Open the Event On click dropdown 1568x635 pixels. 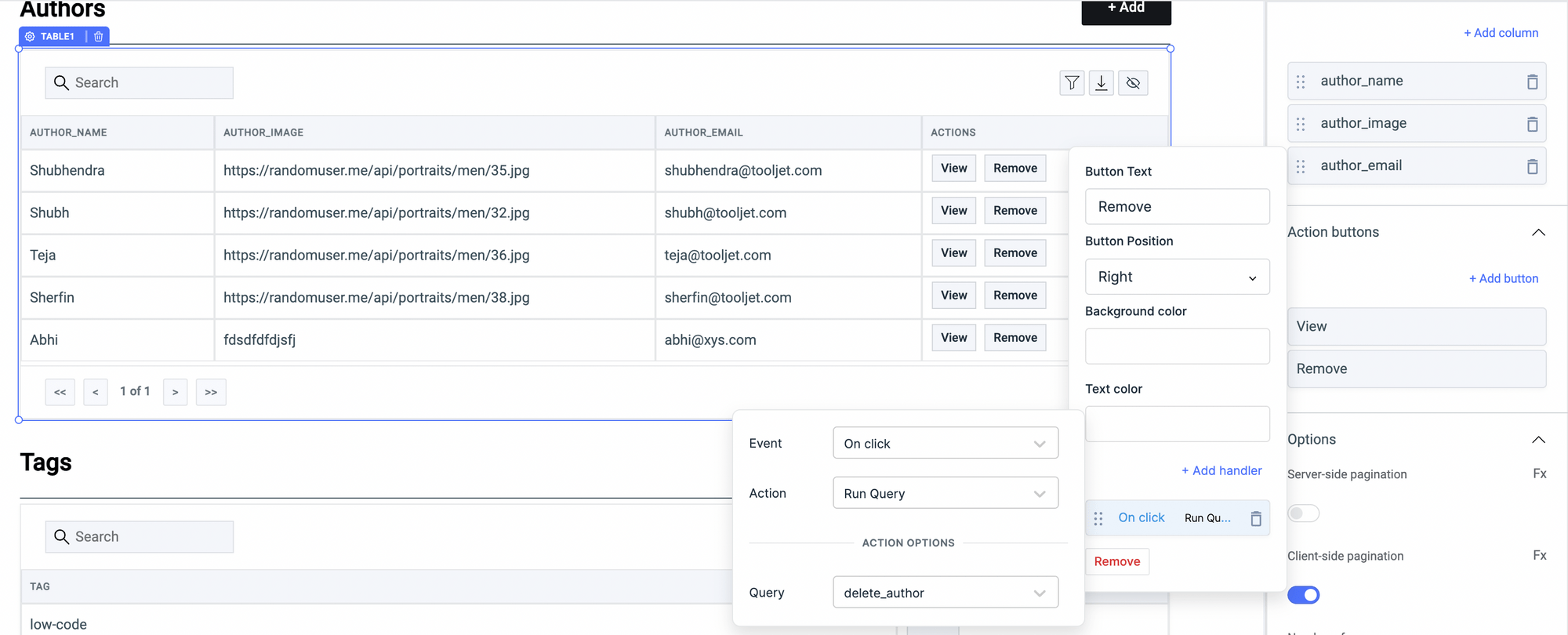coord(945,444)
